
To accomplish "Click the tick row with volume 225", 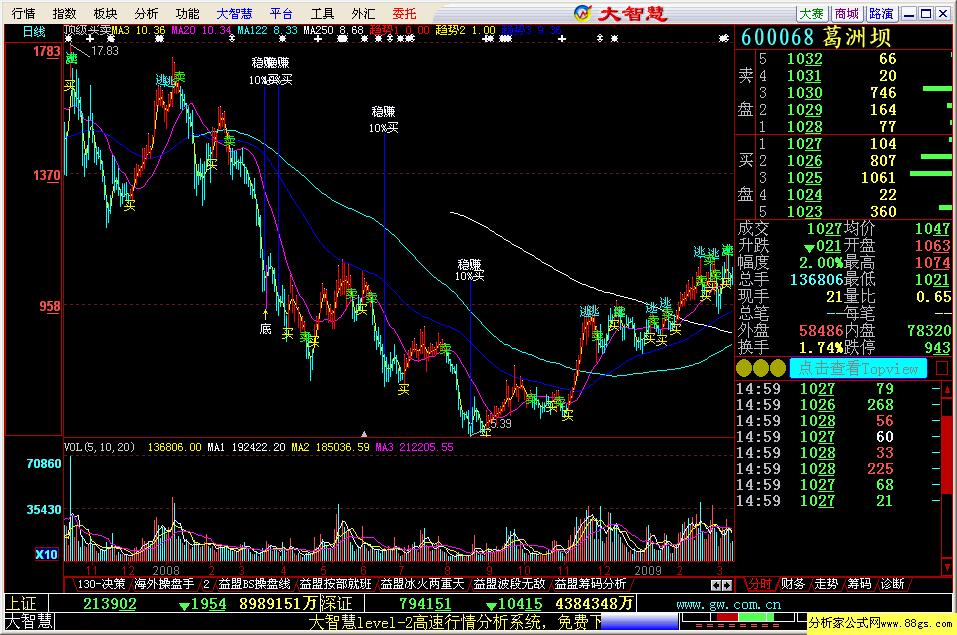I will (838, 469).
